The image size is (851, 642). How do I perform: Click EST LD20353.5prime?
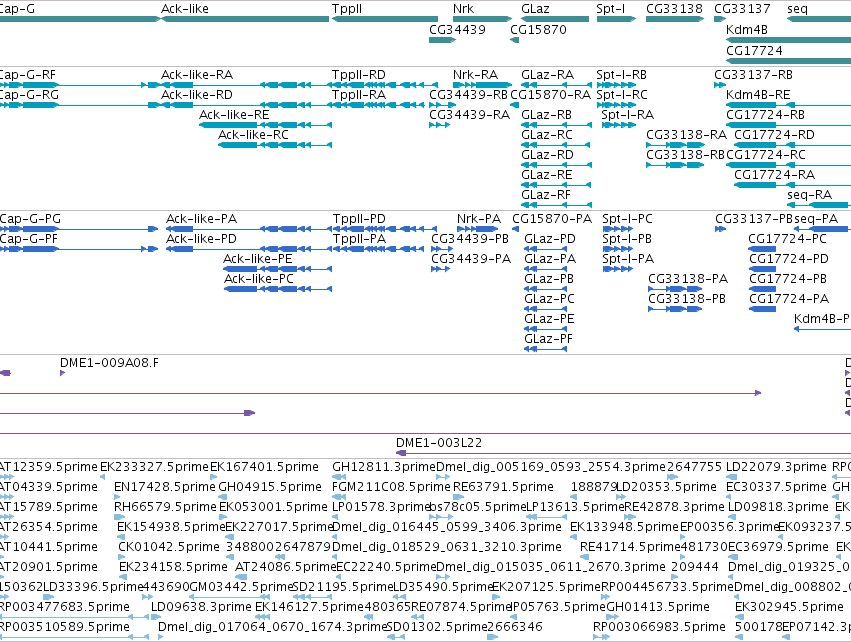(666, 487)
